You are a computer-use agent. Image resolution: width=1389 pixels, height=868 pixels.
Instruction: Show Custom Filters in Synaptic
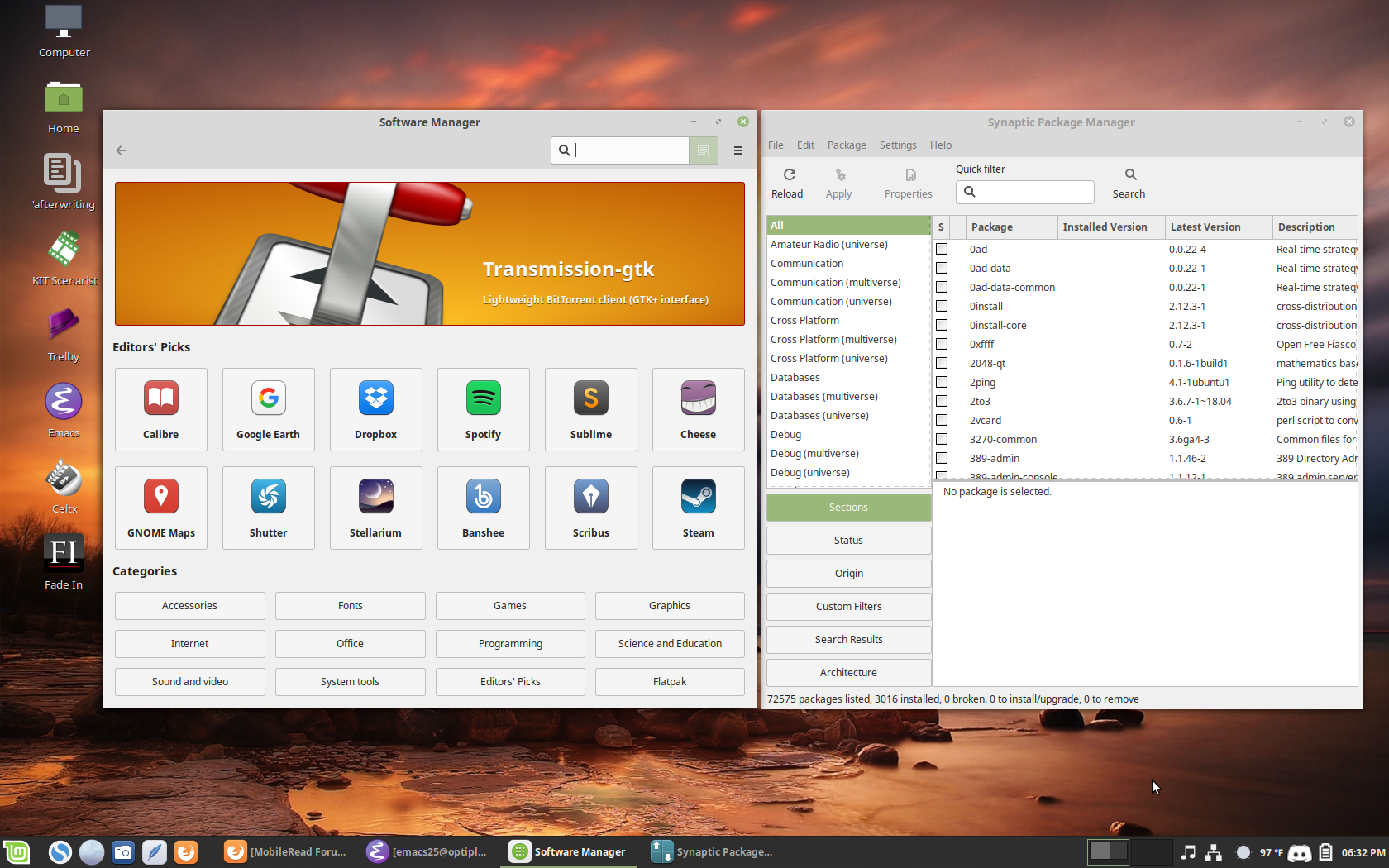point(848,607)
